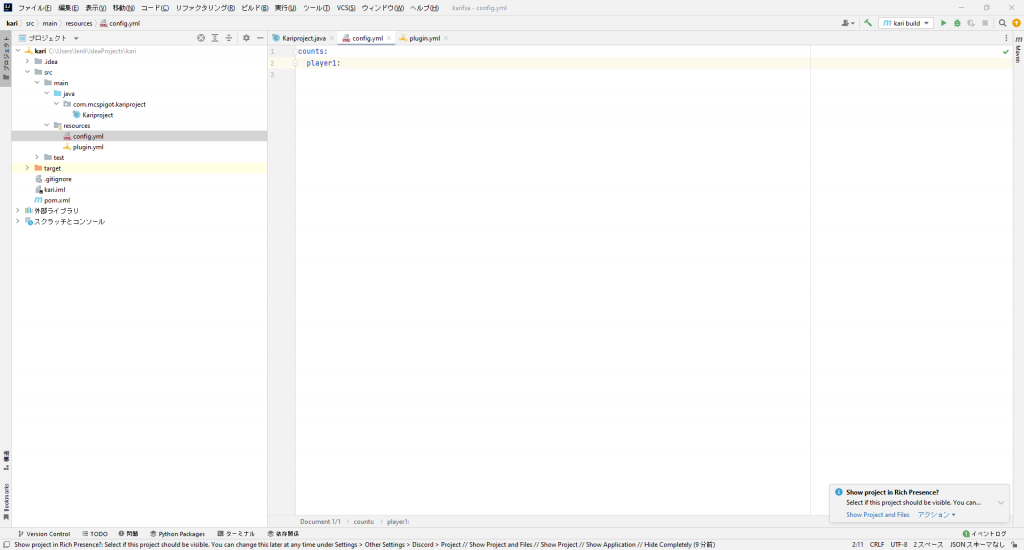Toggle tool window bars in bottom-left corner
The image size is (1024, 550).
(x=6, y=545)
